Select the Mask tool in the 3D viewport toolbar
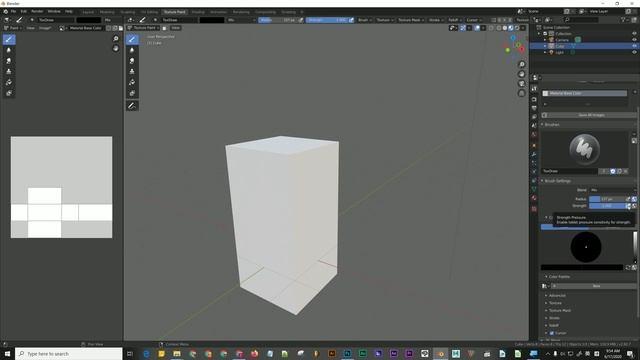 tap(132, 93)
